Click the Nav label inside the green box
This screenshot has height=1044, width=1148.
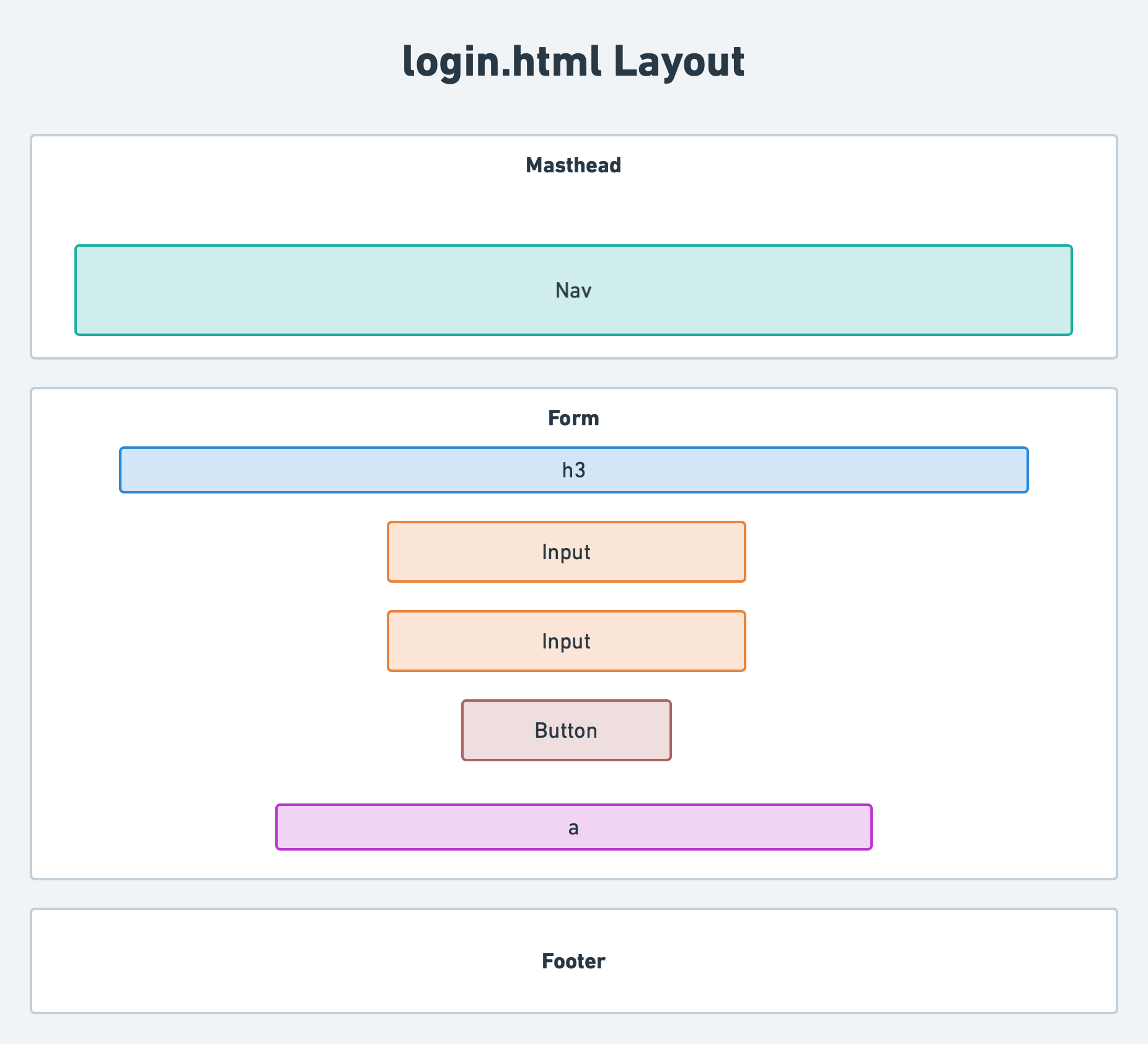(573, 290)
